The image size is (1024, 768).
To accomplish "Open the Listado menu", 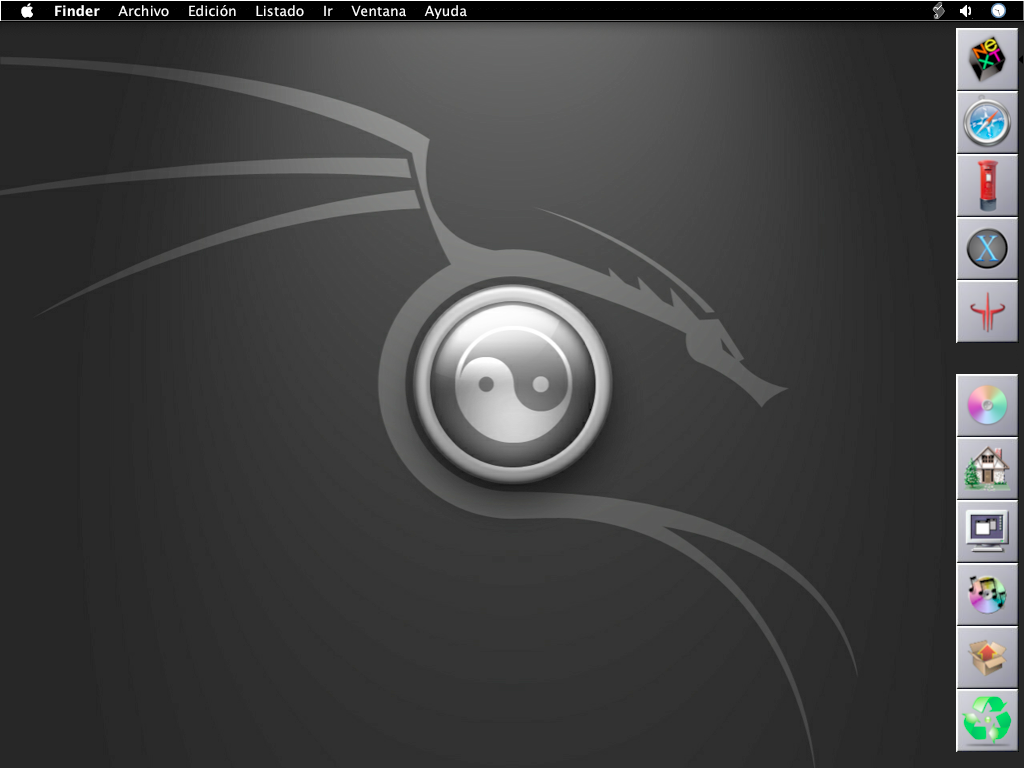I will 280,11.
